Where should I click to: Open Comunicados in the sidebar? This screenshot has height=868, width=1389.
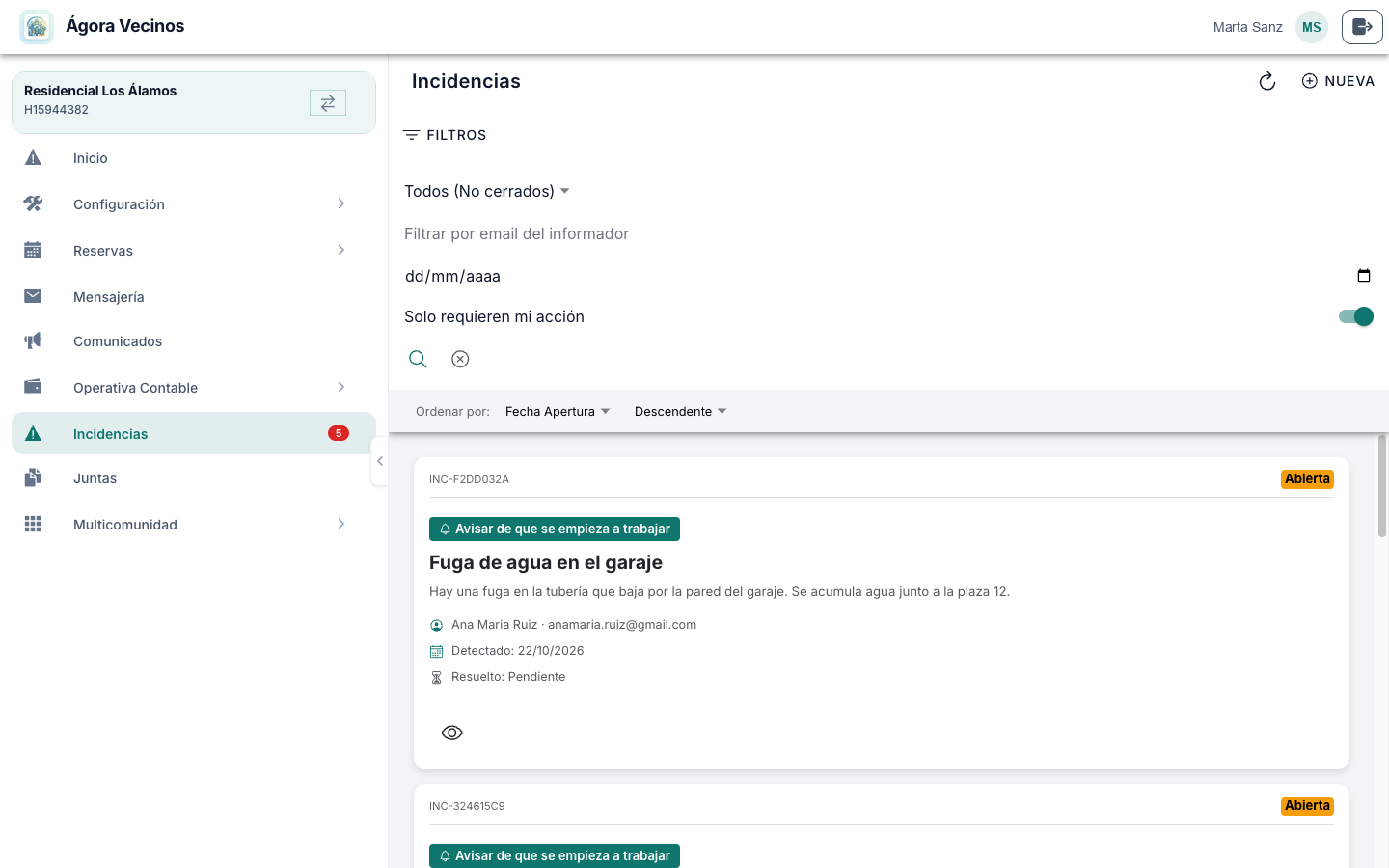pyautogui.click(x=194, y=341)
